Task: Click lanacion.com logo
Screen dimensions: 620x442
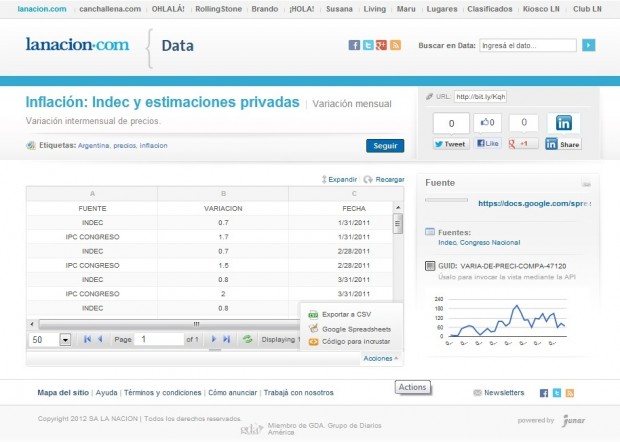Action: click(78, 44)
